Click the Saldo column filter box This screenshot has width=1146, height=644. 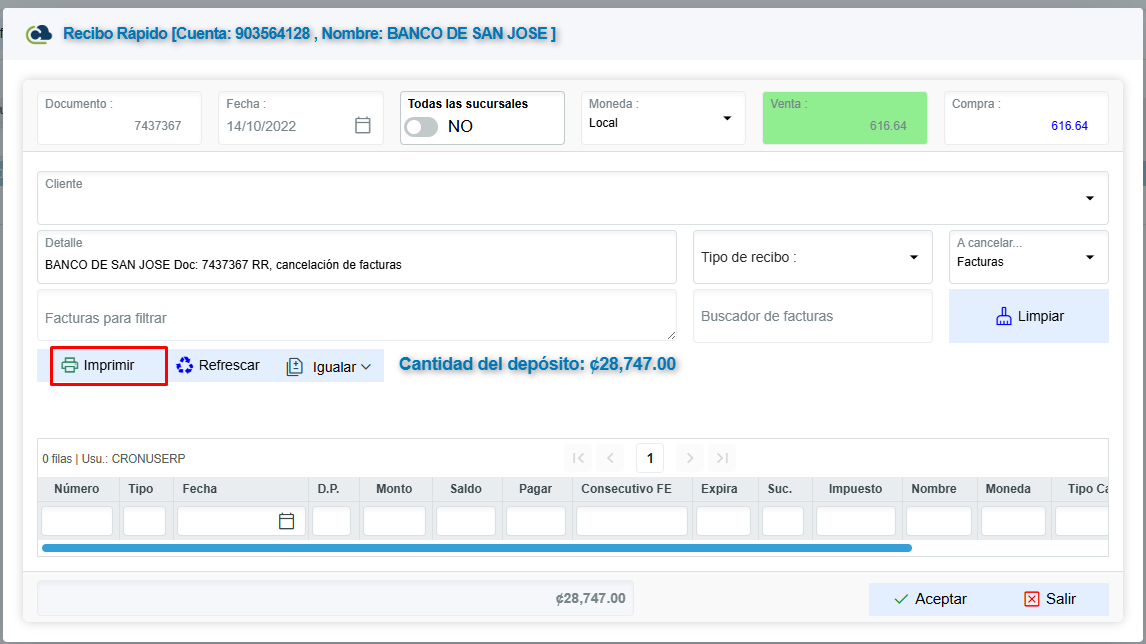[x=466, y=521]
